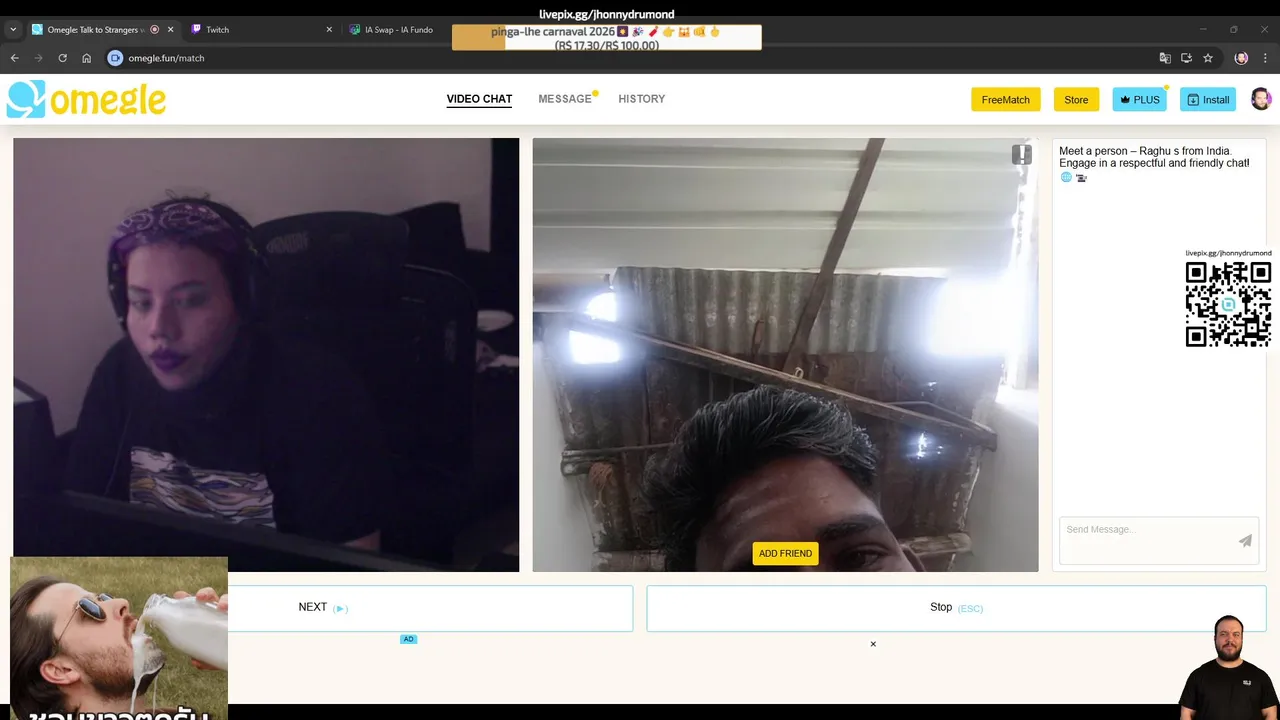Go back with browser back arrow
The width and height of the screenshot is (1280, 720).
pos(14,58)
